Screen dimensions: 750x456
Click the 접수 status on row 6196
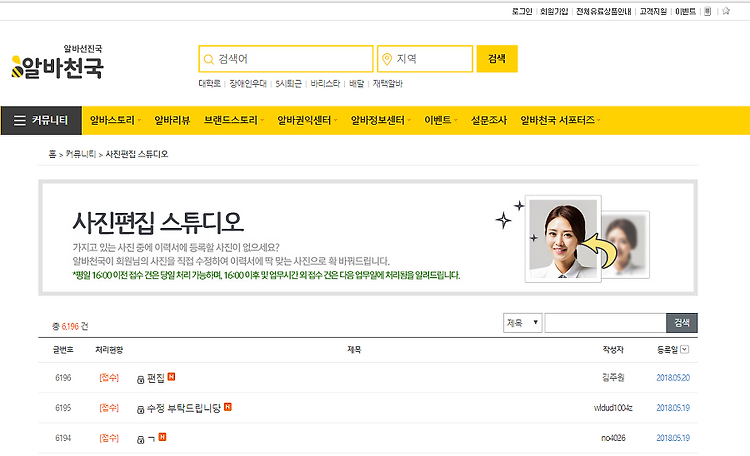(x=109, y=378)
